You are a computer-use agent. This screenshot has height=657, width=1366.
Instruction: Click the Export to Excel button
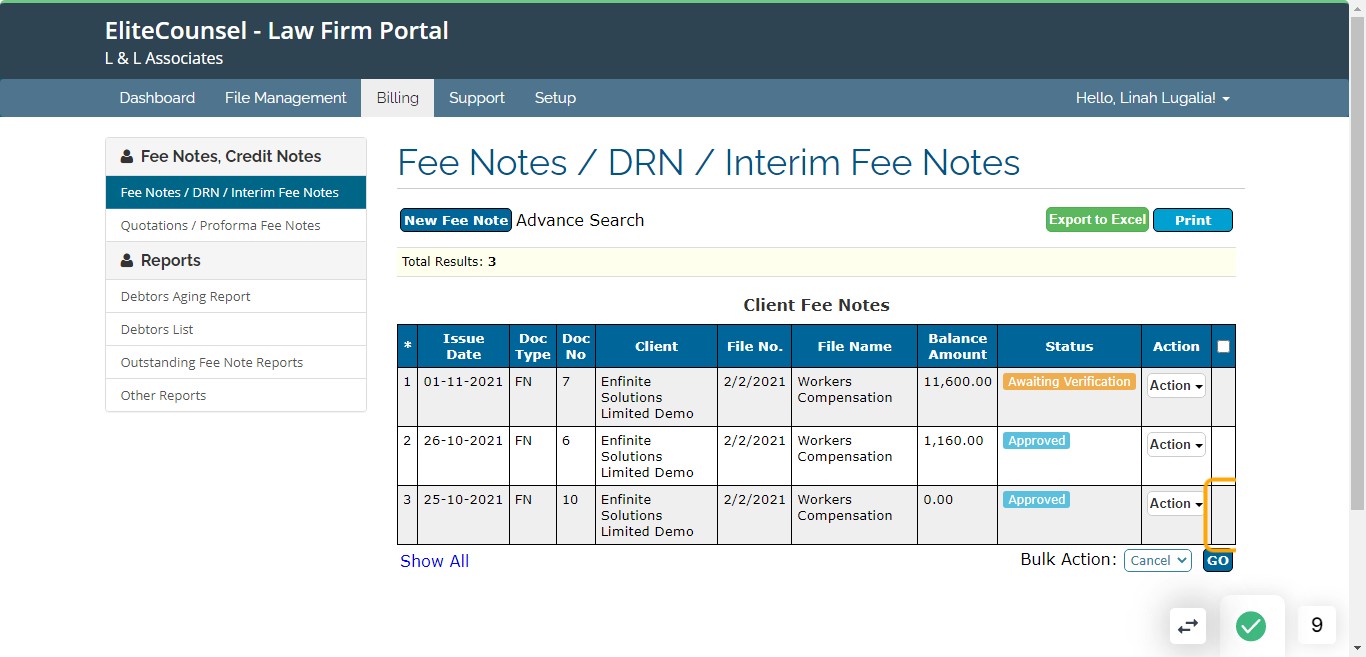(x=1097, y=220)
